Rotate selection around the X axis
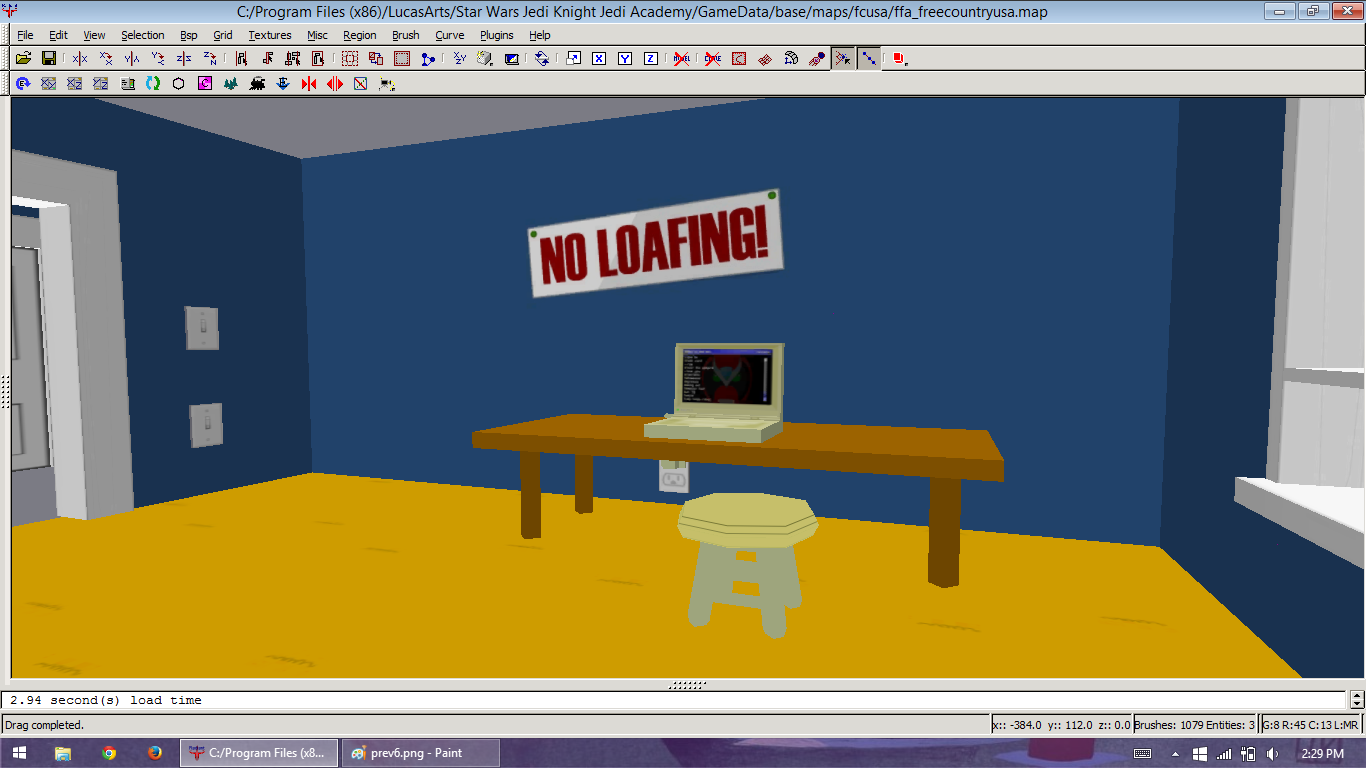 106,59
